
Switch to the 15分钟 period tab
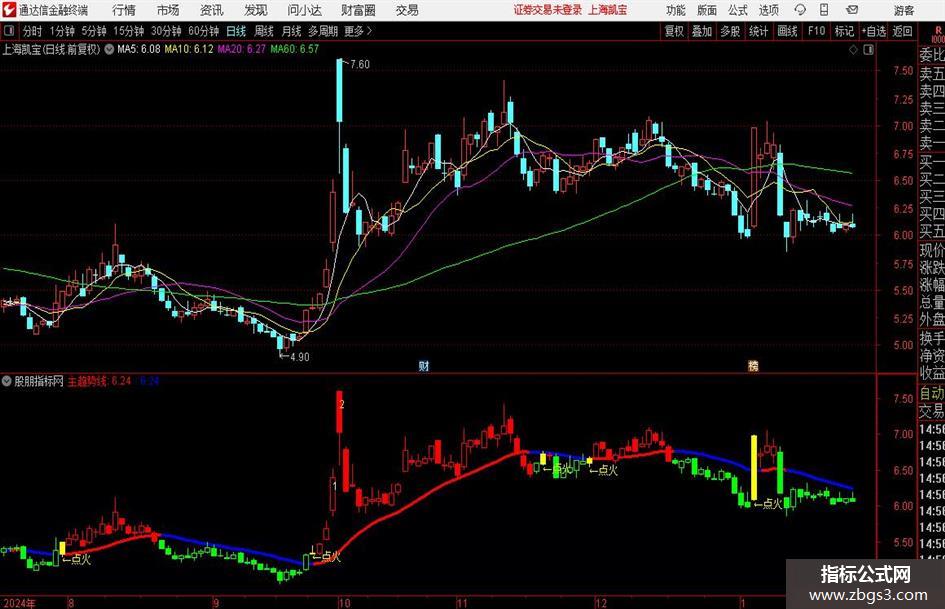pos(129,31)
